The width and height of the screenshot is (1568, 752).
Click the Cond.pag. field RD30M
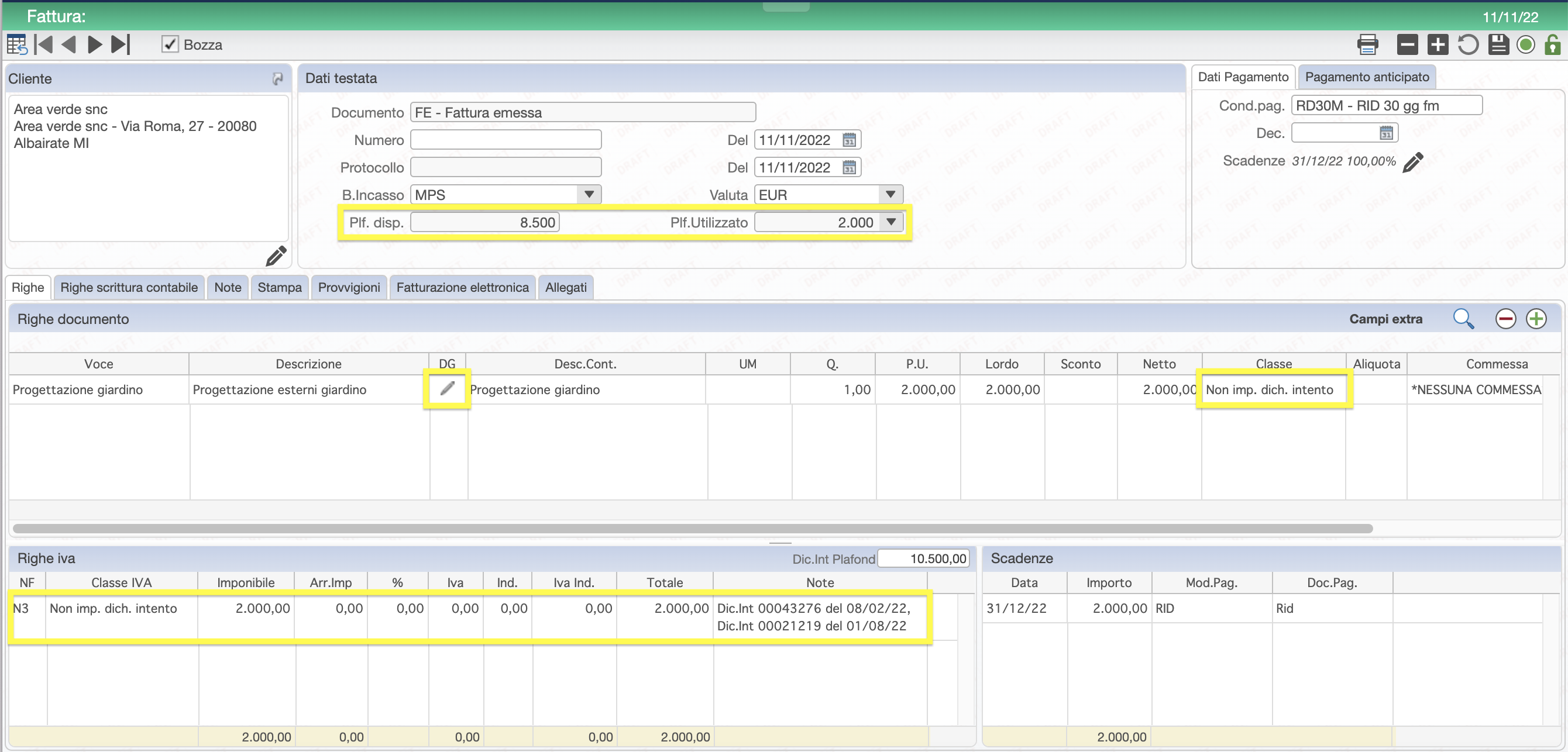click(x=1387, y=105)
